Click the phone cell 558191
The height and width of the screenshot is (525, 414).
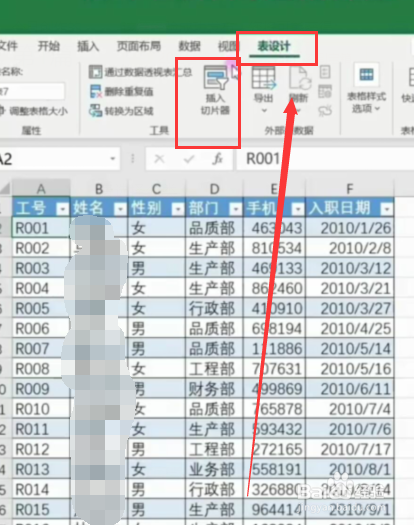point(275,469)
